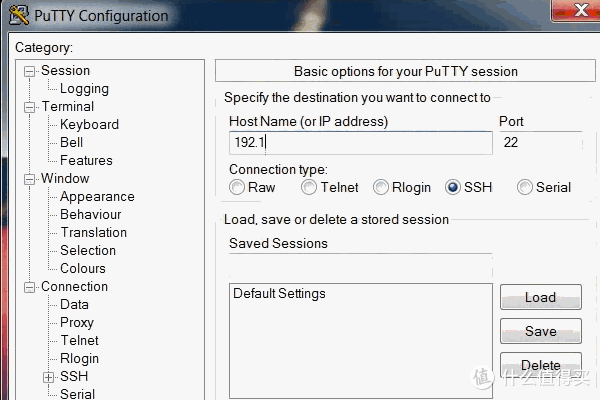The image size is (600, 400).
Task: Open the Serial category in tree
Action: click(x=77, y=394)
